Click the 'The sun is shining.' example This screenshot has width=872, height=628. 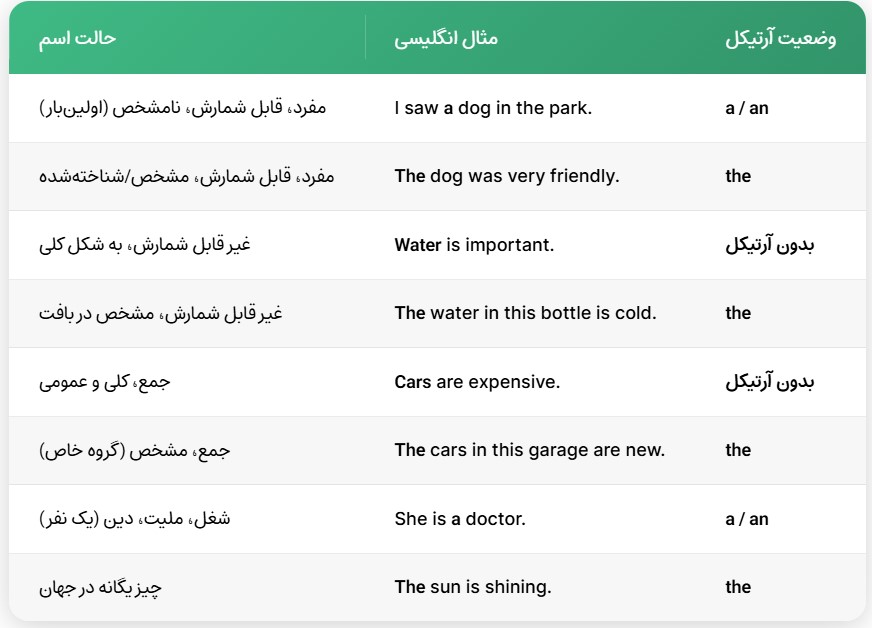tap(473, 587)
